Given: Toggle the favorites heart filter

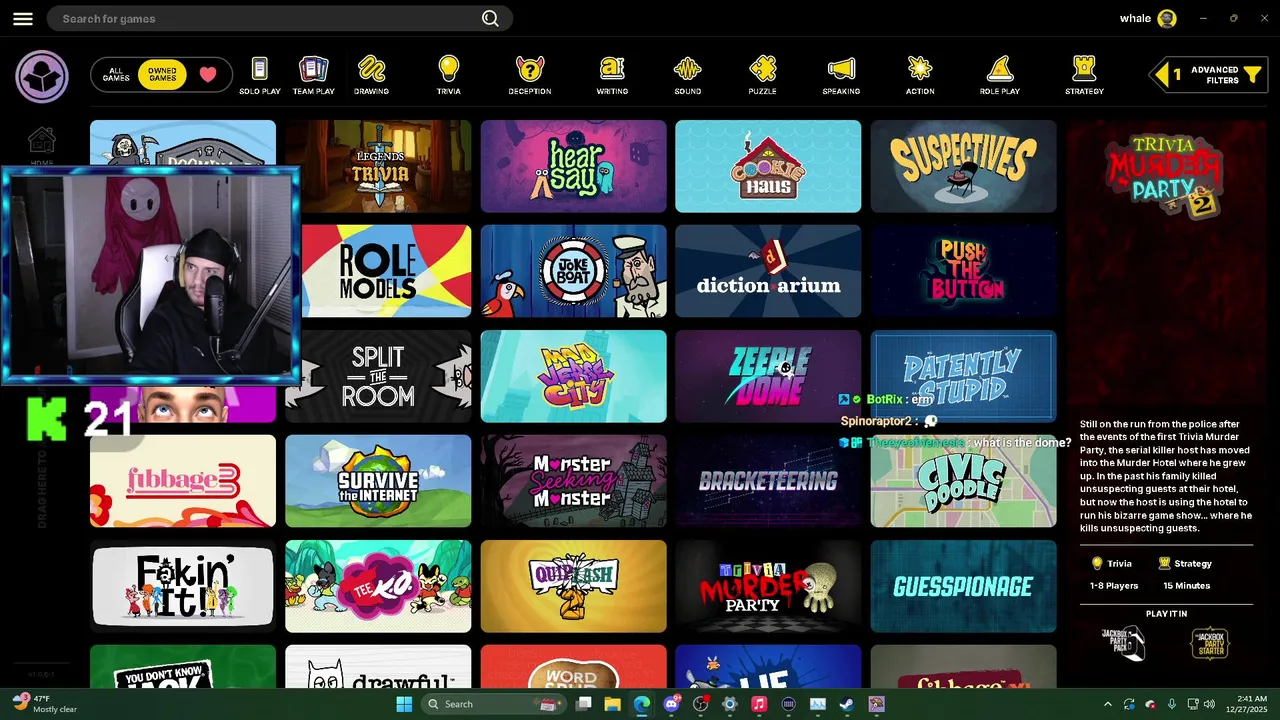Looking at the screenshot, I should coord(207,74).
